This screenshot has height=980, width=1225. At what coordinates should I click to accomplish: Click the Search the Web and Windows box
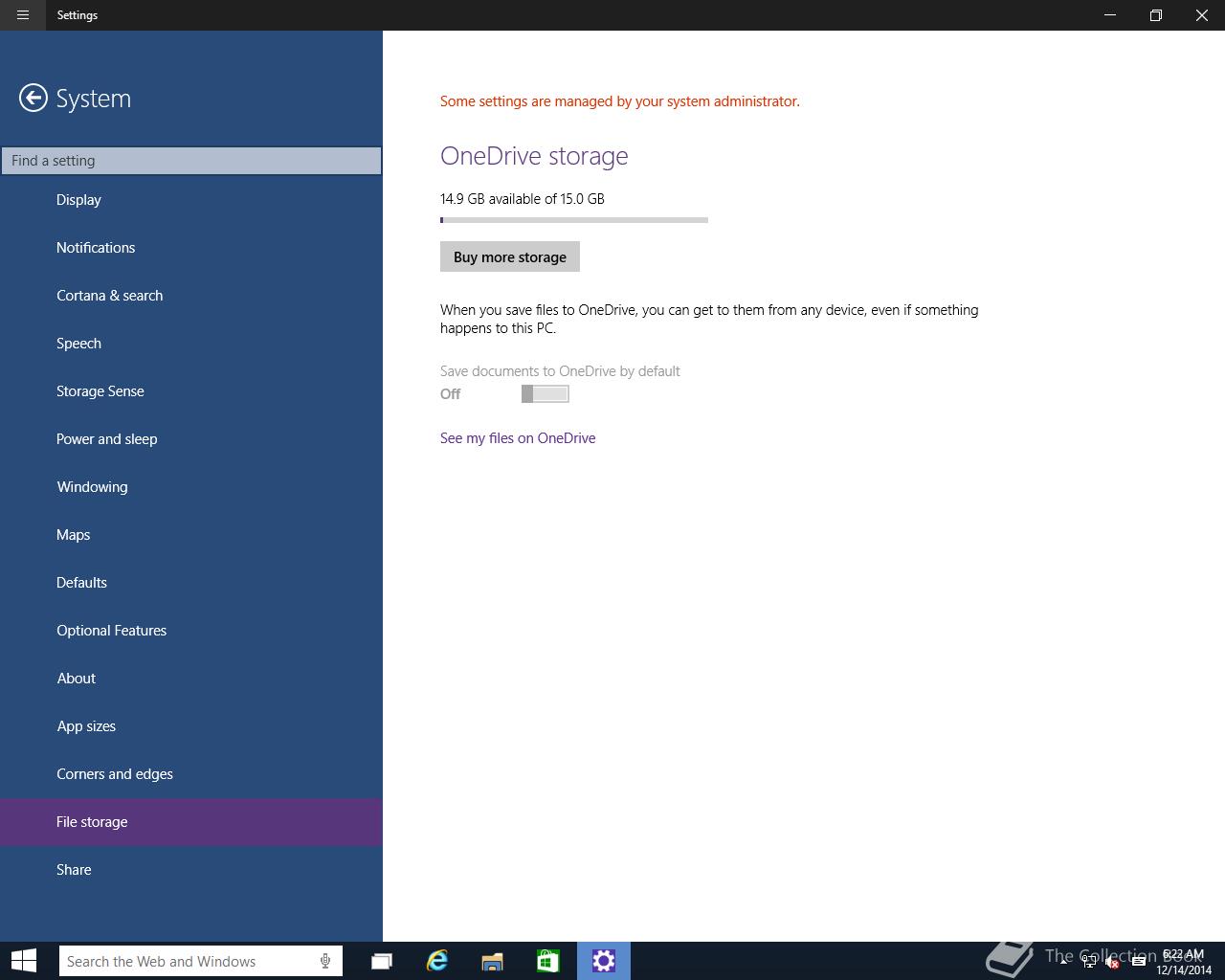point(201,961)
